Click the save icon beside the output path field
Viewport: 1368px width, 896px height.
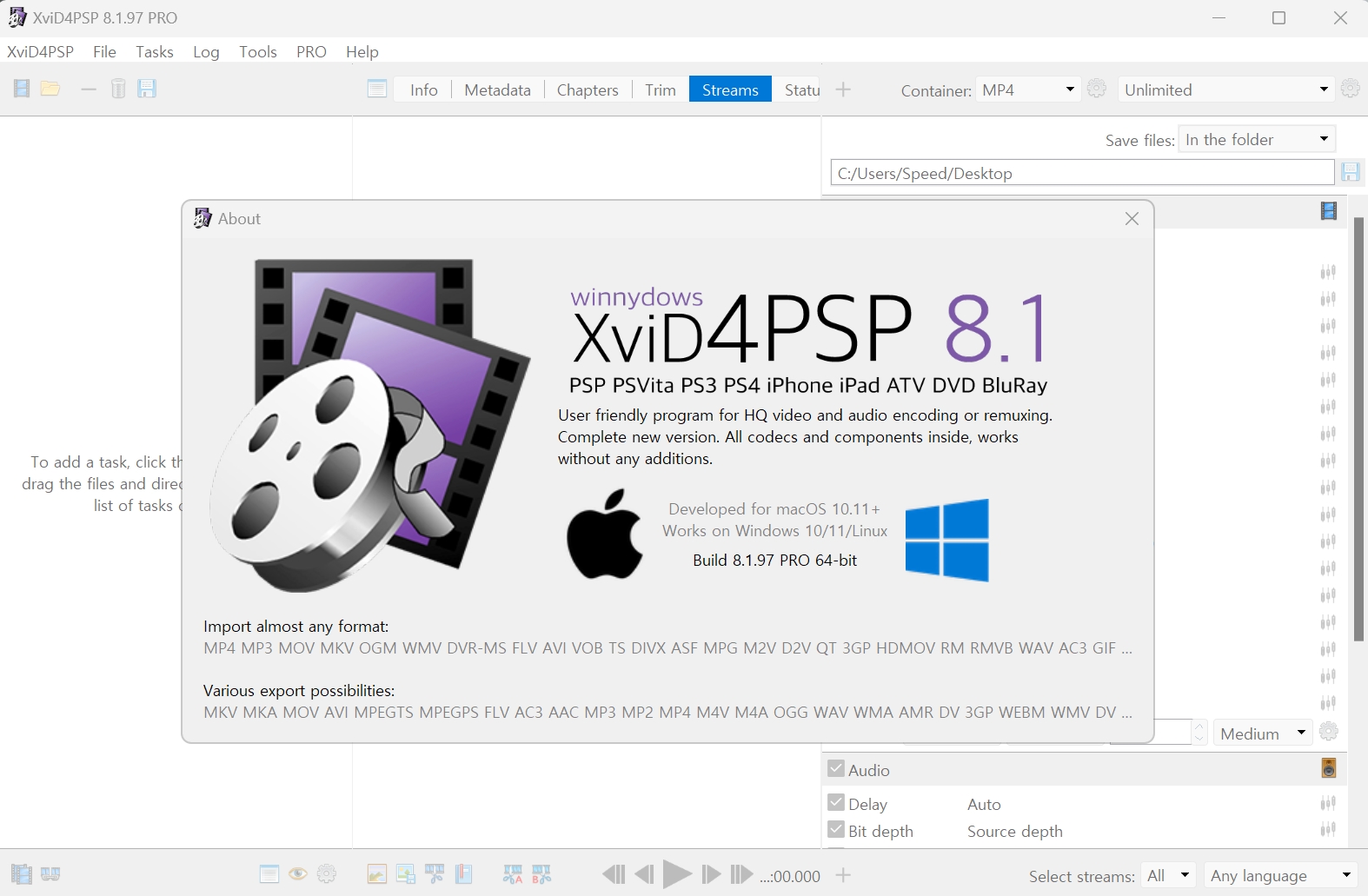click(1350, 172)
